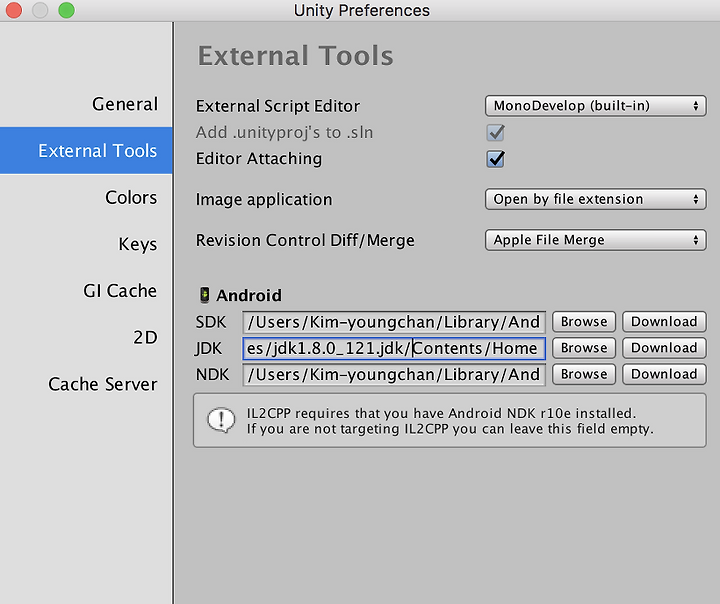Toggle the Editor Attaching checkbox
The image size is (720, 604).
[x=495, y=159]
